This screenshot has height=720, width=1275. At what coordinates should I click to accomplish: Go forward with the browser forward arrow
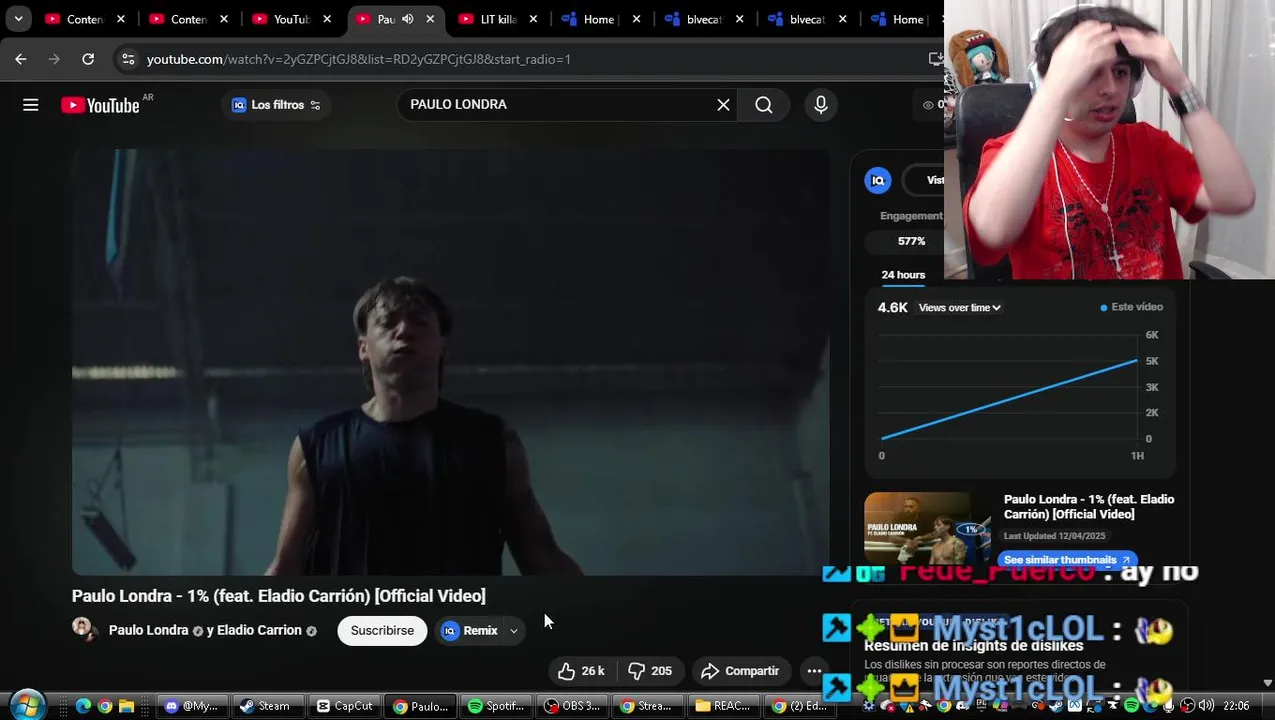point(54,59)
